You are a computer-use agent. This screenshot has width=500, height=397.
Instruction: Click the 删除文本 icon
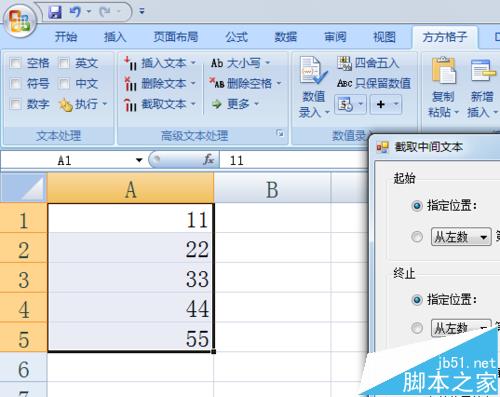pos(130,84)
